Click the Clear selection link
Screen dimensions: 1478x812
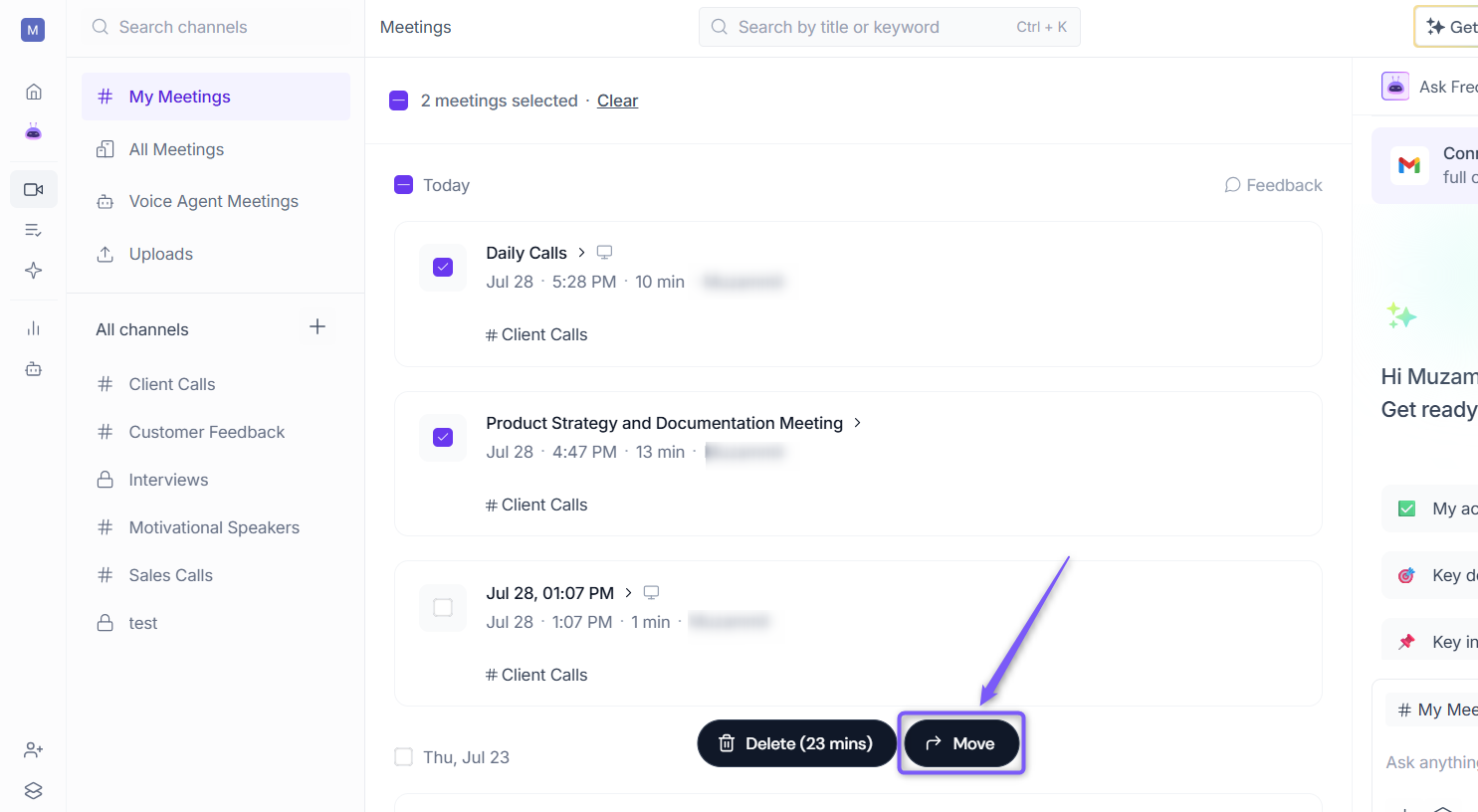coord(617,101)
